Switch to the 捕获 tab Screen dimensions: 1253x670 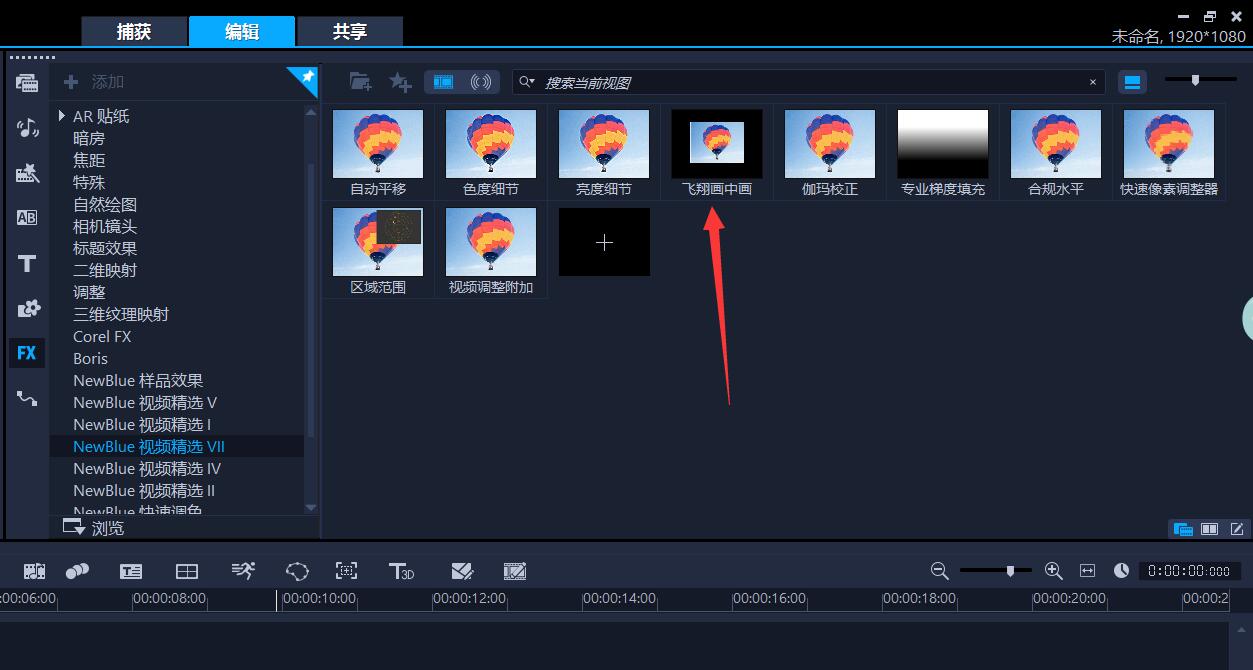point(134,32)
